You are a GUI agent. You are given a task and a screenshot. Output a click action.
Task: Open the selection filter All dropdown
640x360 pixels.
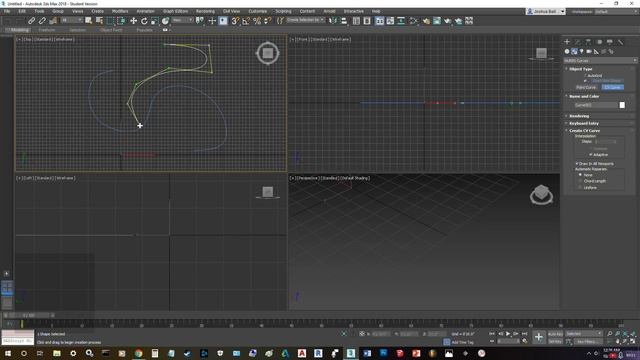coord(71,20)
